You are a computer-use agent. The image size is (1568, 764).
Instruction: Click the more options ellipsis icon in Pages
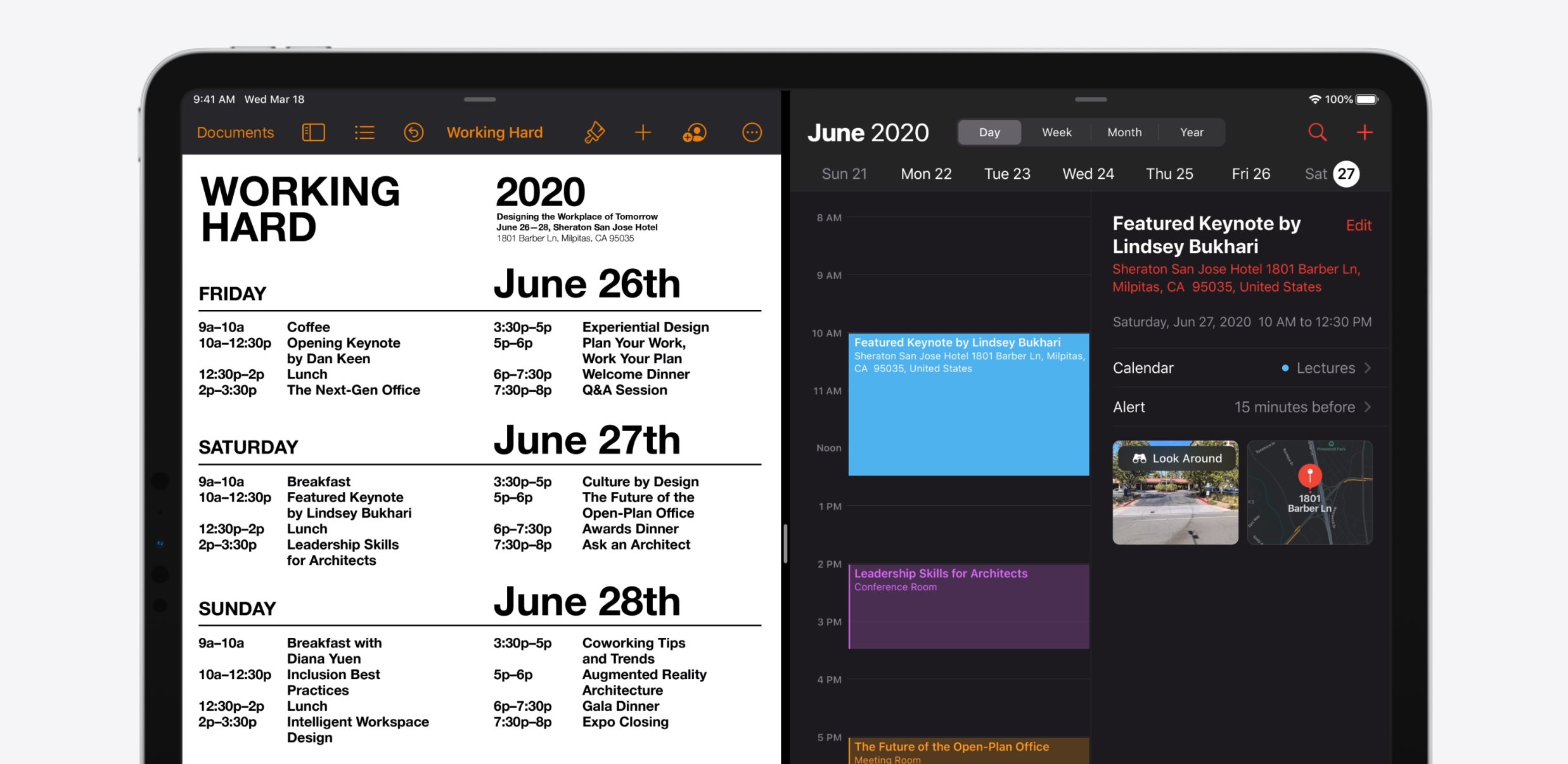(x=756, y=131)
